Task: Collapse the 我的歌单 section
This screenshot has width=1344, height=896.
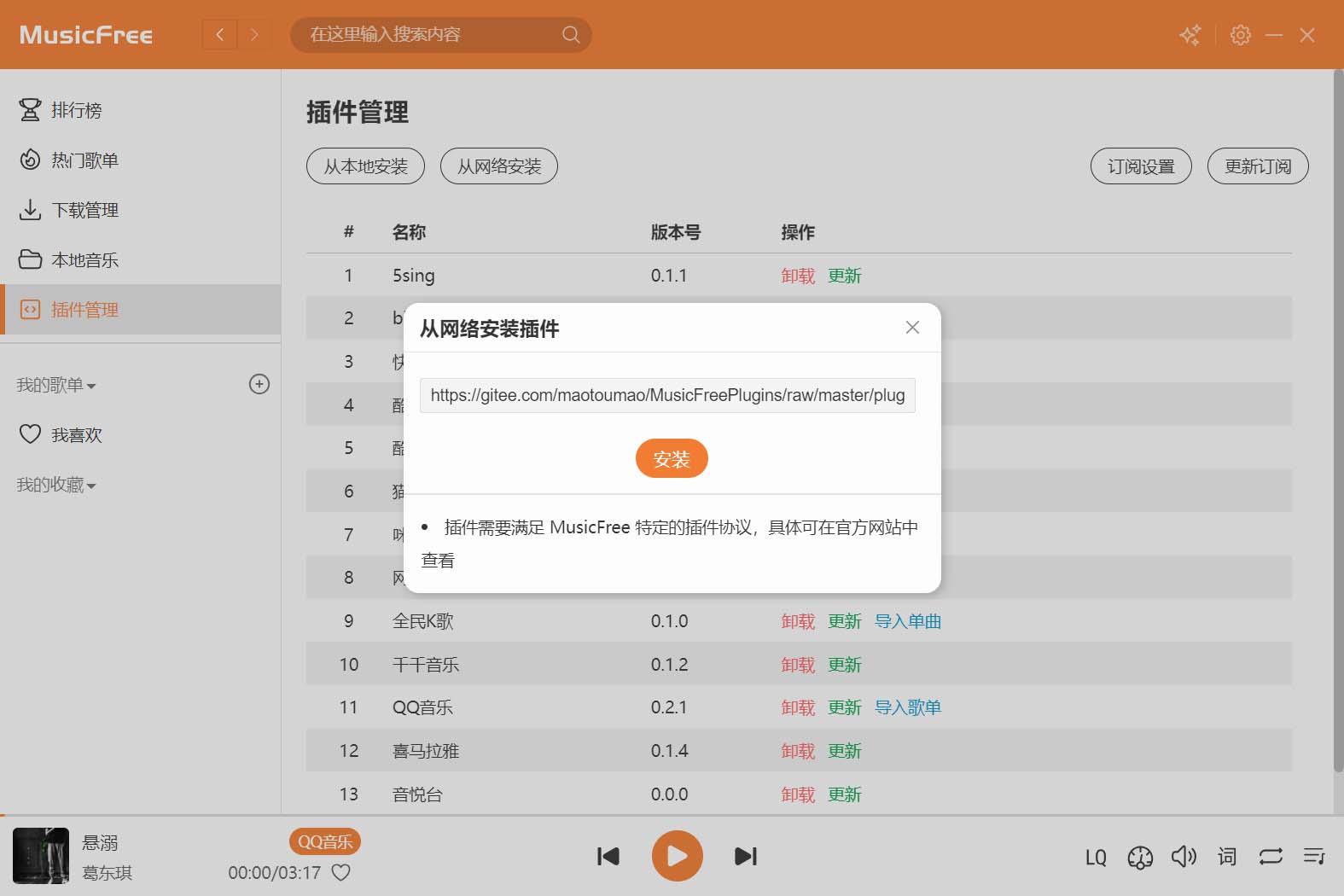Action: point(56,385)
